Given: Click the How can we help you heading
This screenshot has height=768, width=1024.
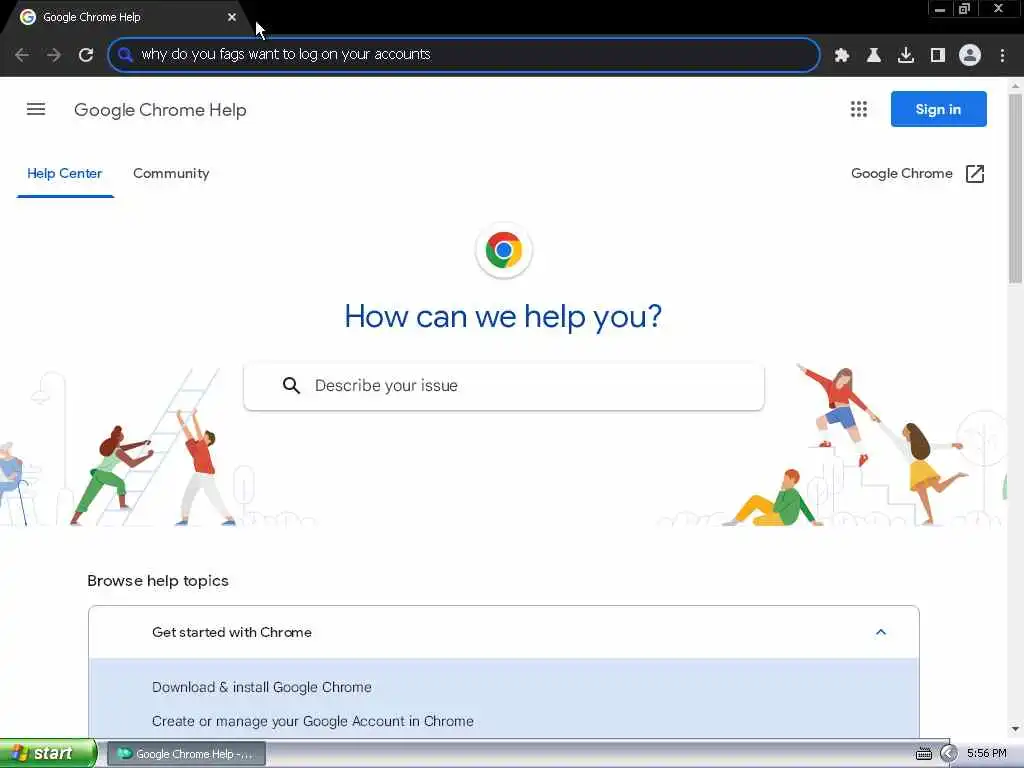Looking at the screenshot, I should point(503,317).
